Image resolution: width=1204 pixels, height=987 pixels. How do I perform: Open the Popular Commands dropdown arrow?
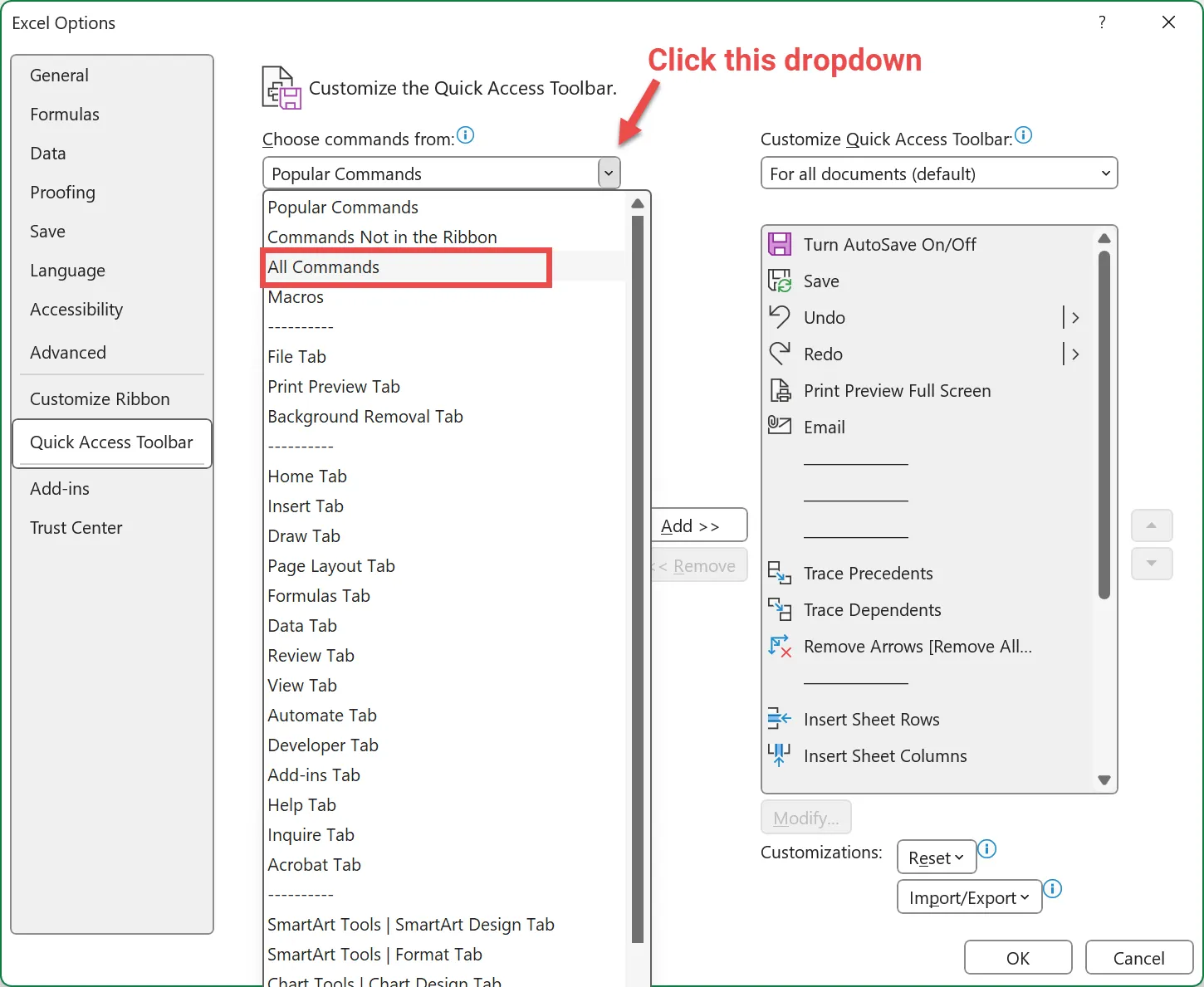tap(609, 173)
